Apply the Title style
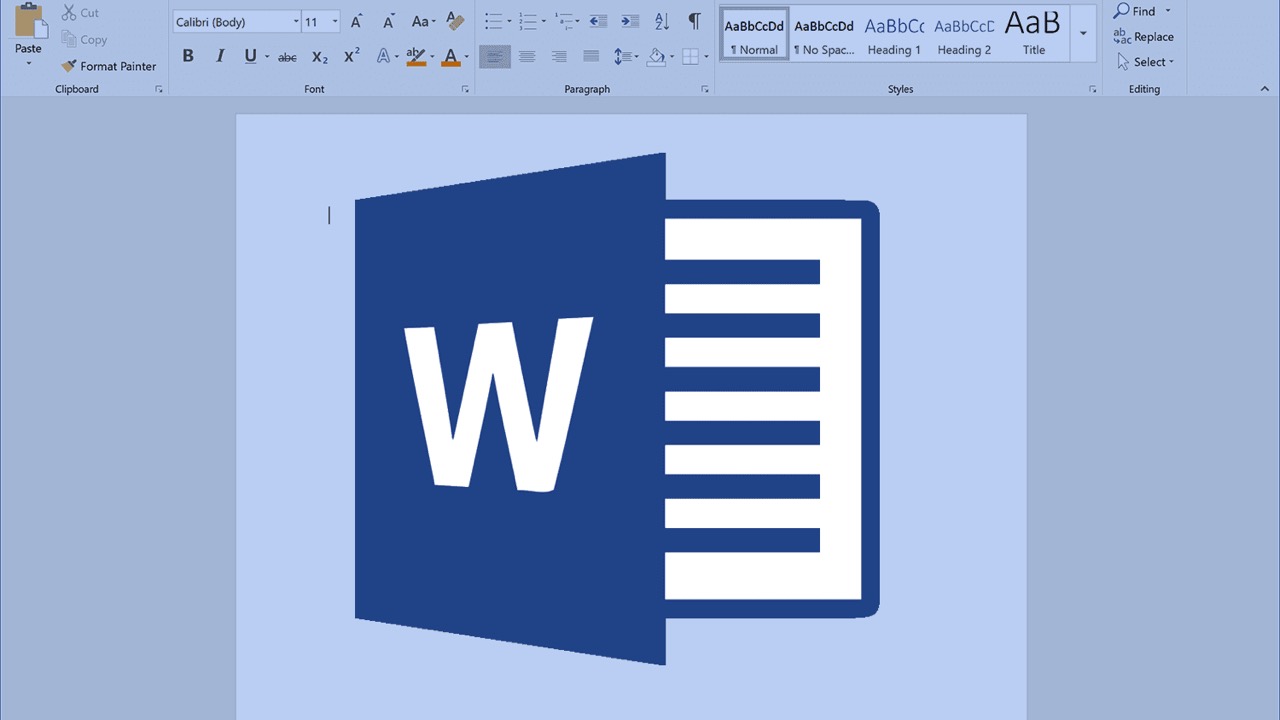The image size is (1280, 720). pos(1033,33)
